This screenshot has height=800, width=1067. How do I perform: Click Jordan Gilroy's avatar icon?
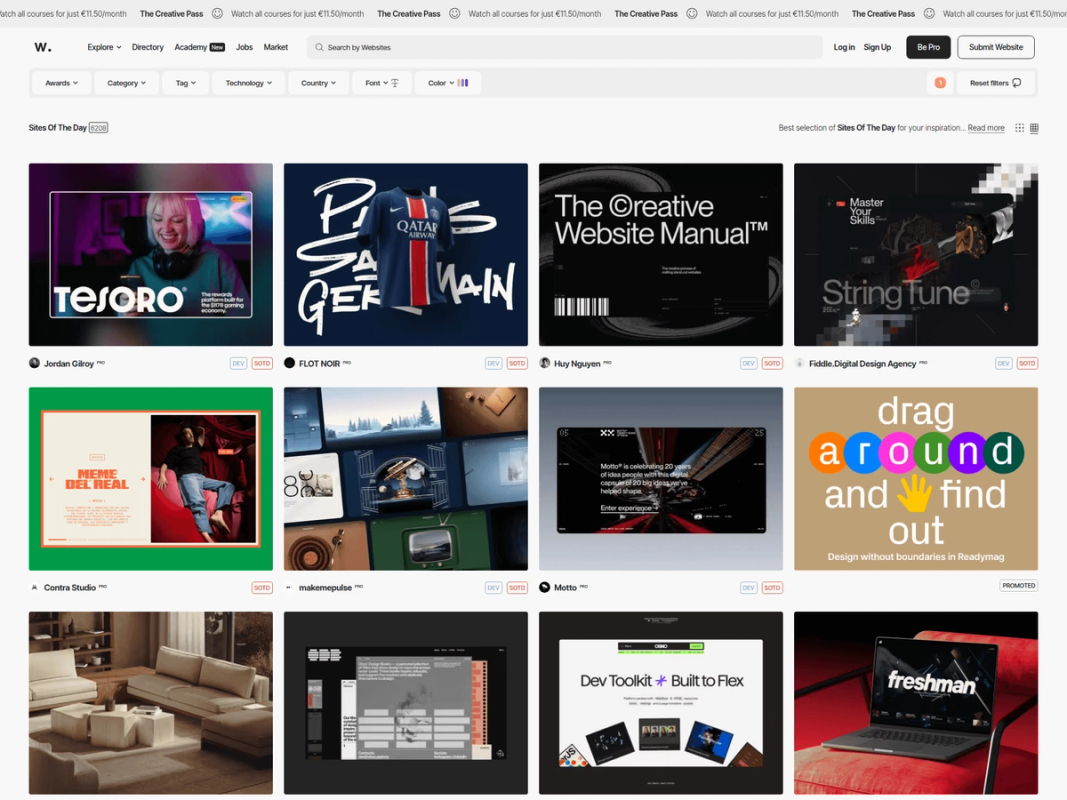(34, 363)
